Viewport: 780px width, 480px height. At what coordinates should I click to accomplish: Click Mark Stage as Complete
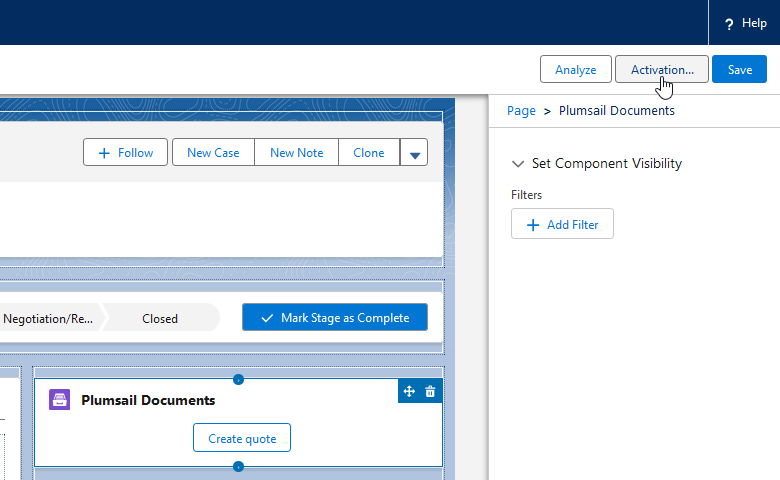pos(335,317)
